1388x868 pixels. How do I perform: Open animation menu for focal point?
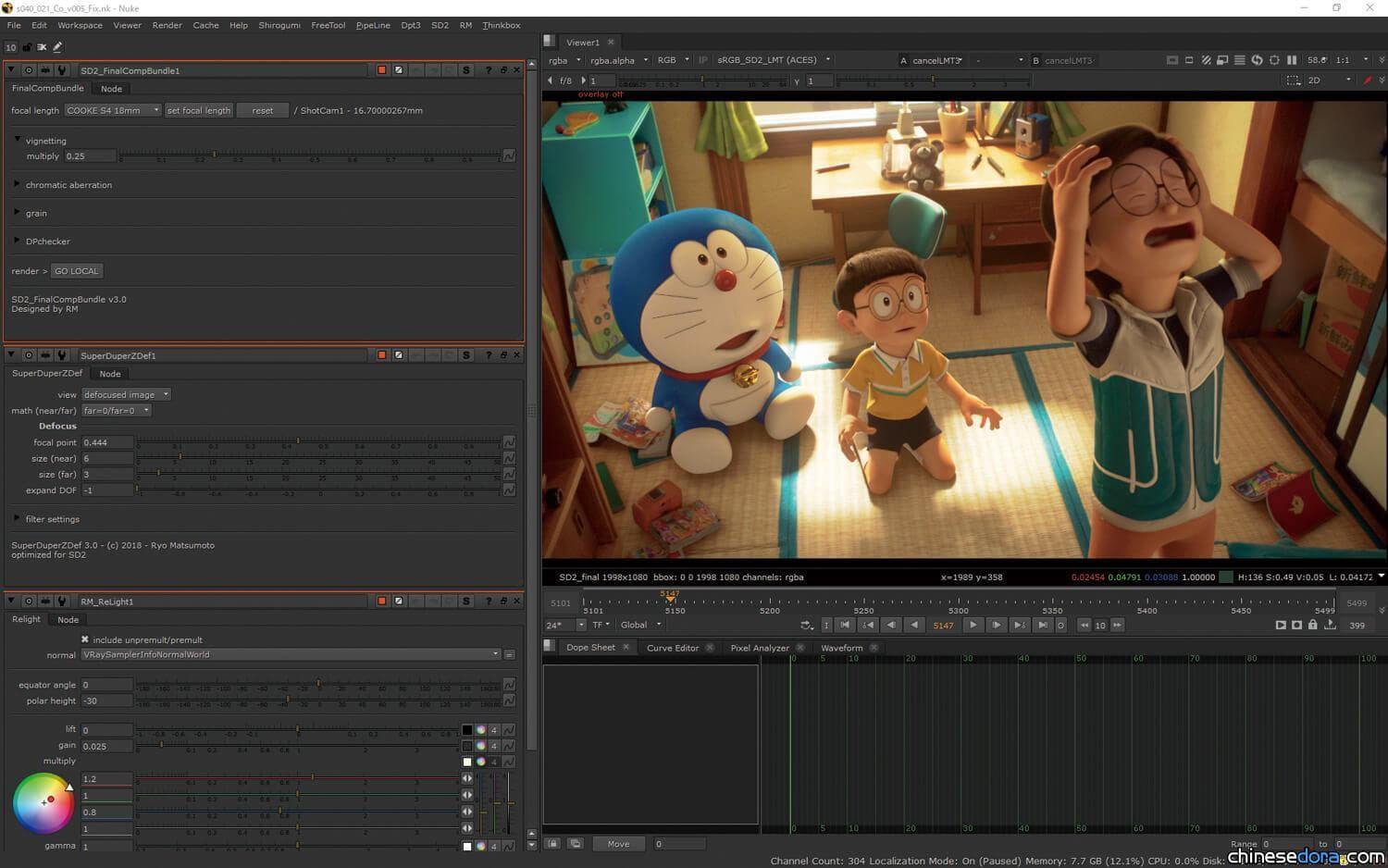coord(509,442)
